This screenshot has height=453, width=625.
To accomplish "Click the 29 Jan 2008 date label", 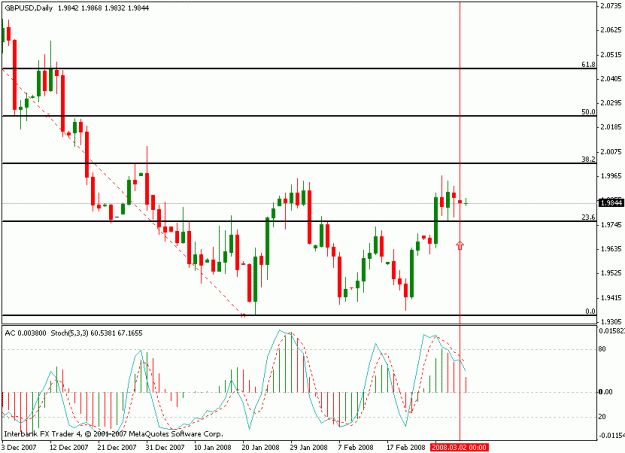I will [x=309, y=447].
